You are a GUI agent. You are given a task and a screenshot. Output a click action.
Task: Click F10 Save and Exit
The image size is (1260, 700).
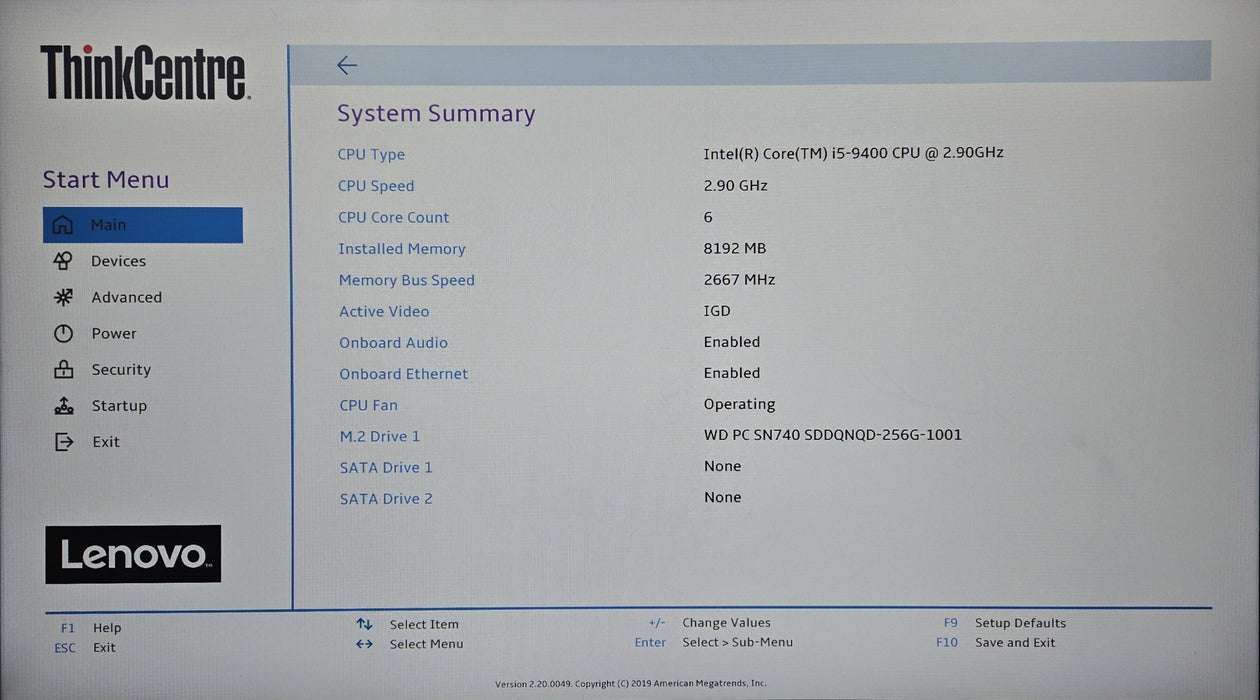pos(995,643)
